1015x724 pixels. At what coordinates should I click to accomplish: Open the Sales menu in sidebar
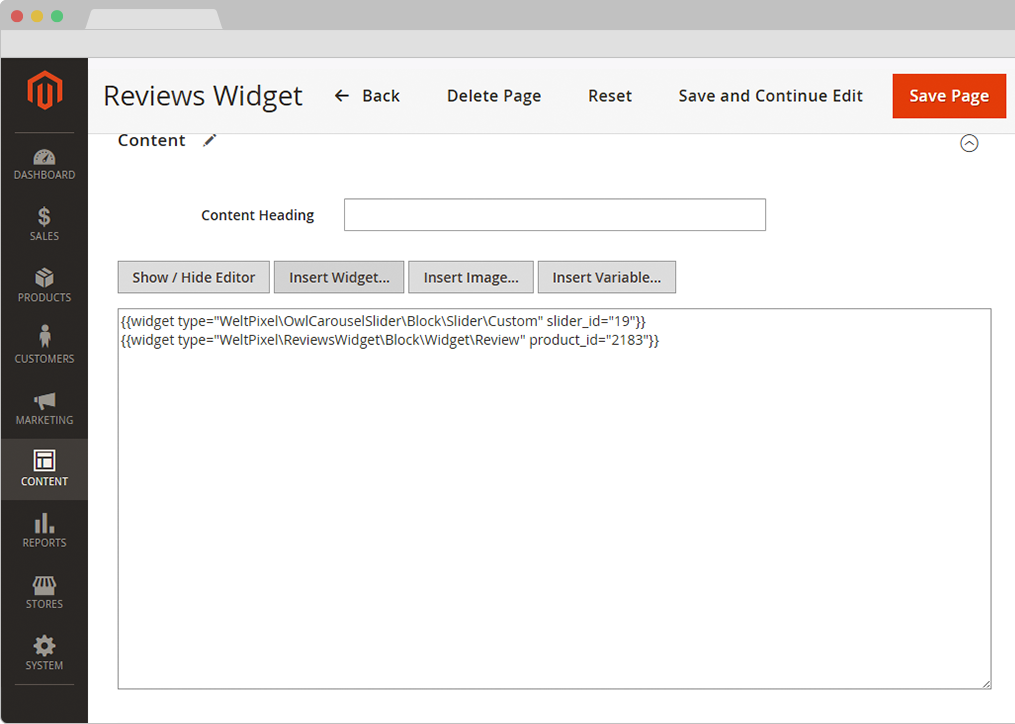[x=44, y=225]
